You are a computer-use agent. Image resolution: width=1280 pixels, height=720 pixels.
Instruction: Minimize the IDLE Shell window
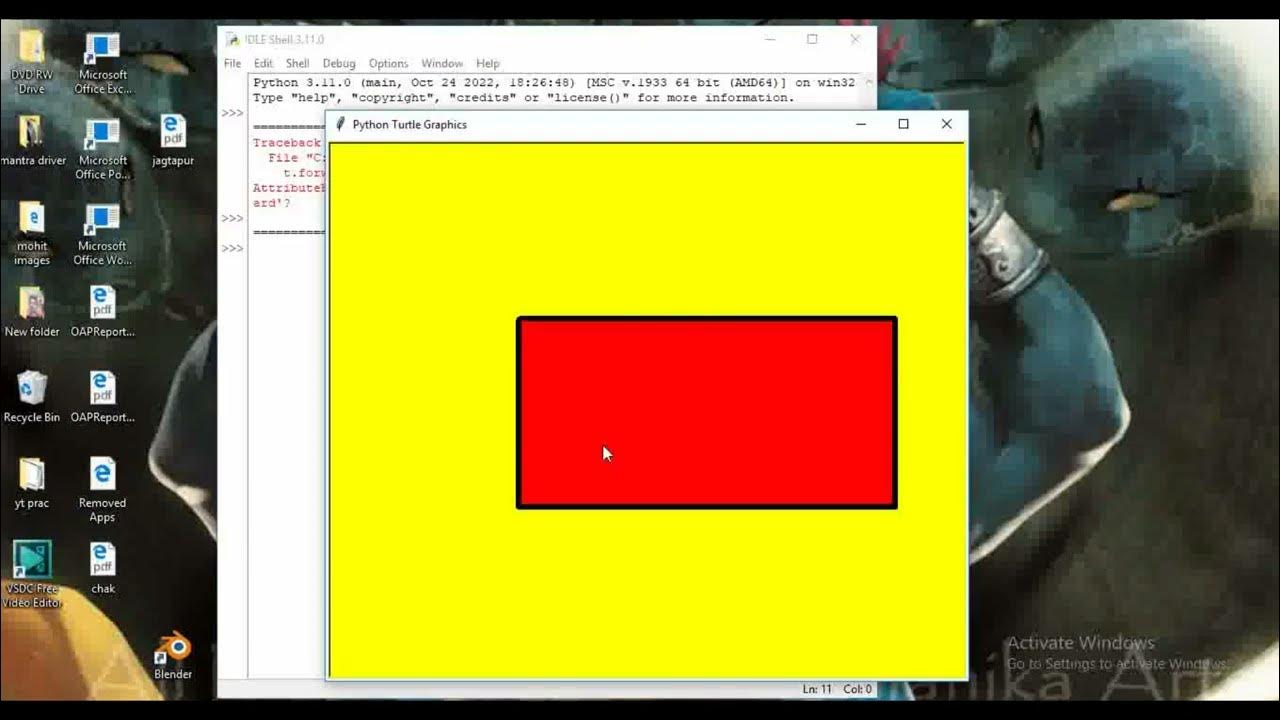(770, 39)
